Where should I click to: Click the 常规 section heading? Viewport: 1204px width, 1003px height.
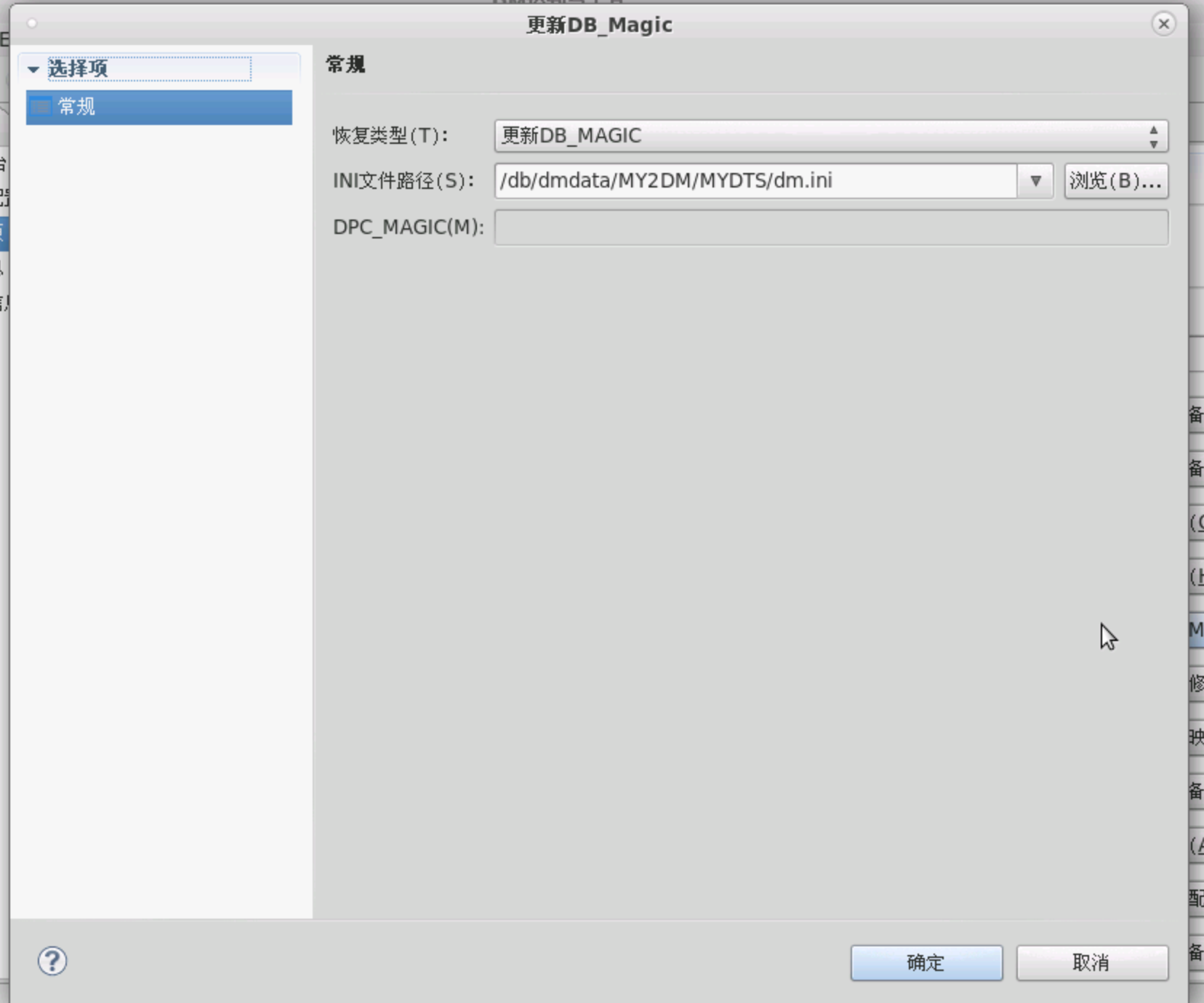(345, 65)
